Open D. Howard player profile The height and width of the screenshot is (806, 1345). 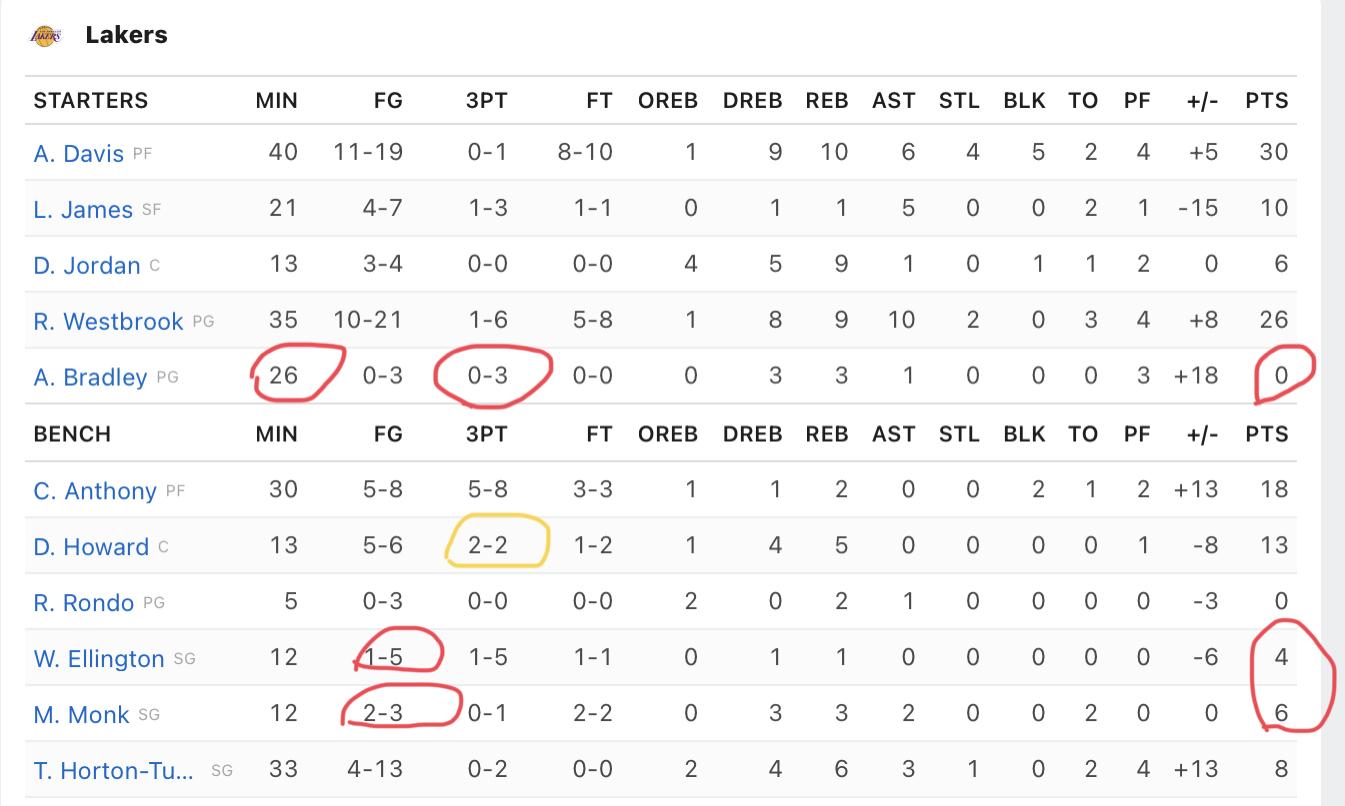click(x=91, y=546)
